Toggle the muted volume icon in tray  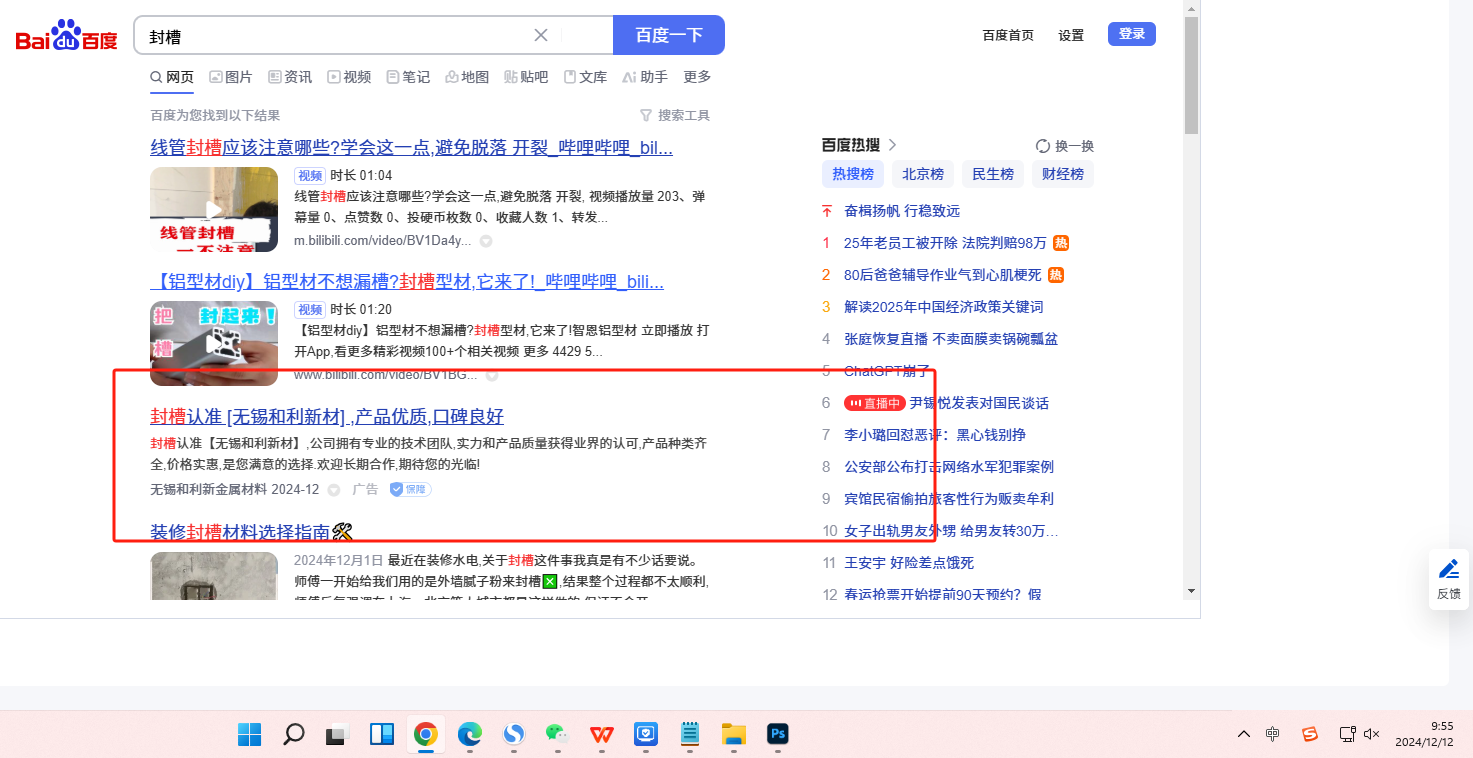pyautogui.click(x=1372, y=734)
